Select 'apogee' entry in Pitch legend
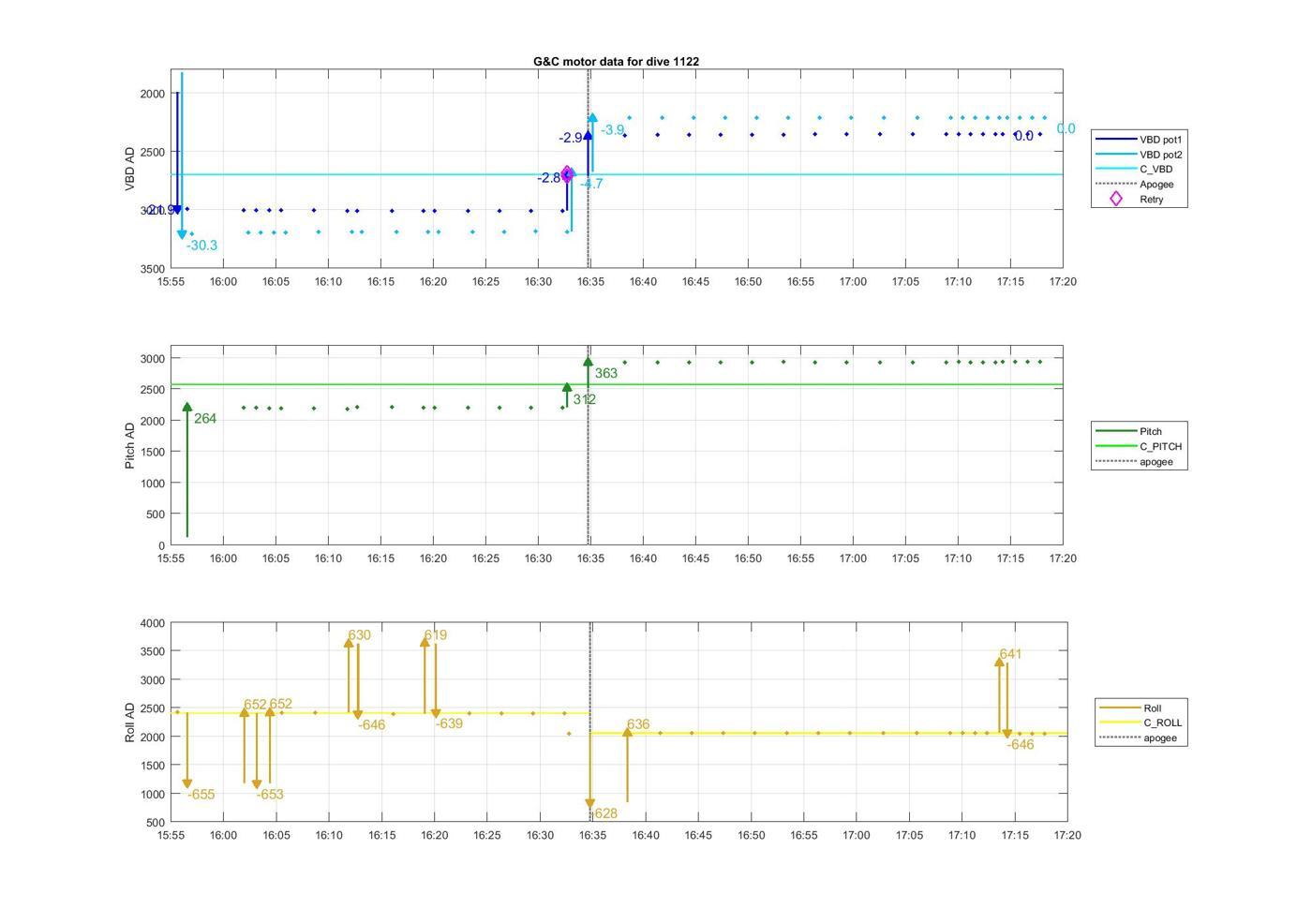The width and height of the screenshot is (1312, 924). coord(1156,462)
